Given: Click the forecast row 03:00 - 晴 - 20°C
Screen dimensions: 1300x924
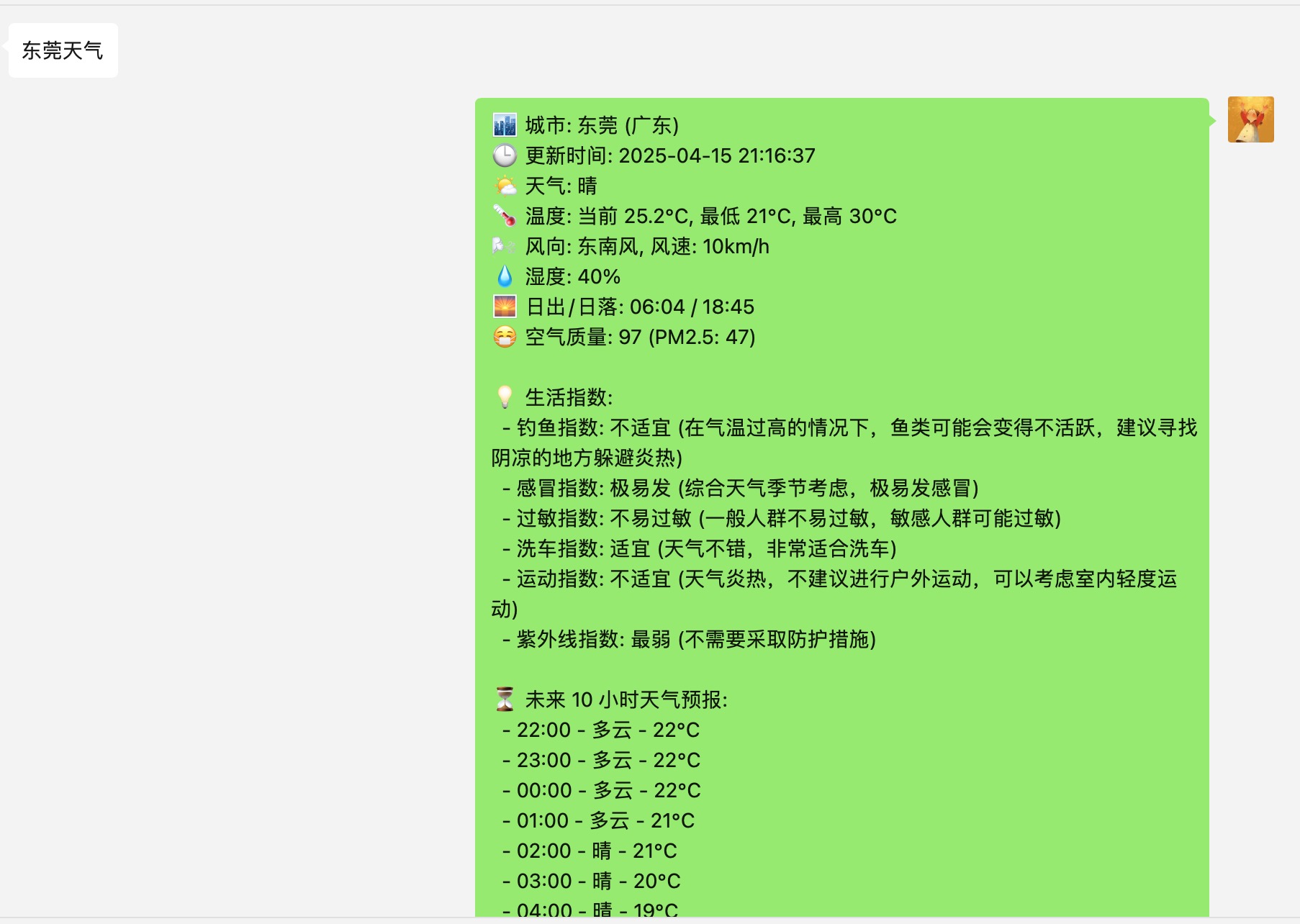Looking at the screenshot, I should (591, 881).
